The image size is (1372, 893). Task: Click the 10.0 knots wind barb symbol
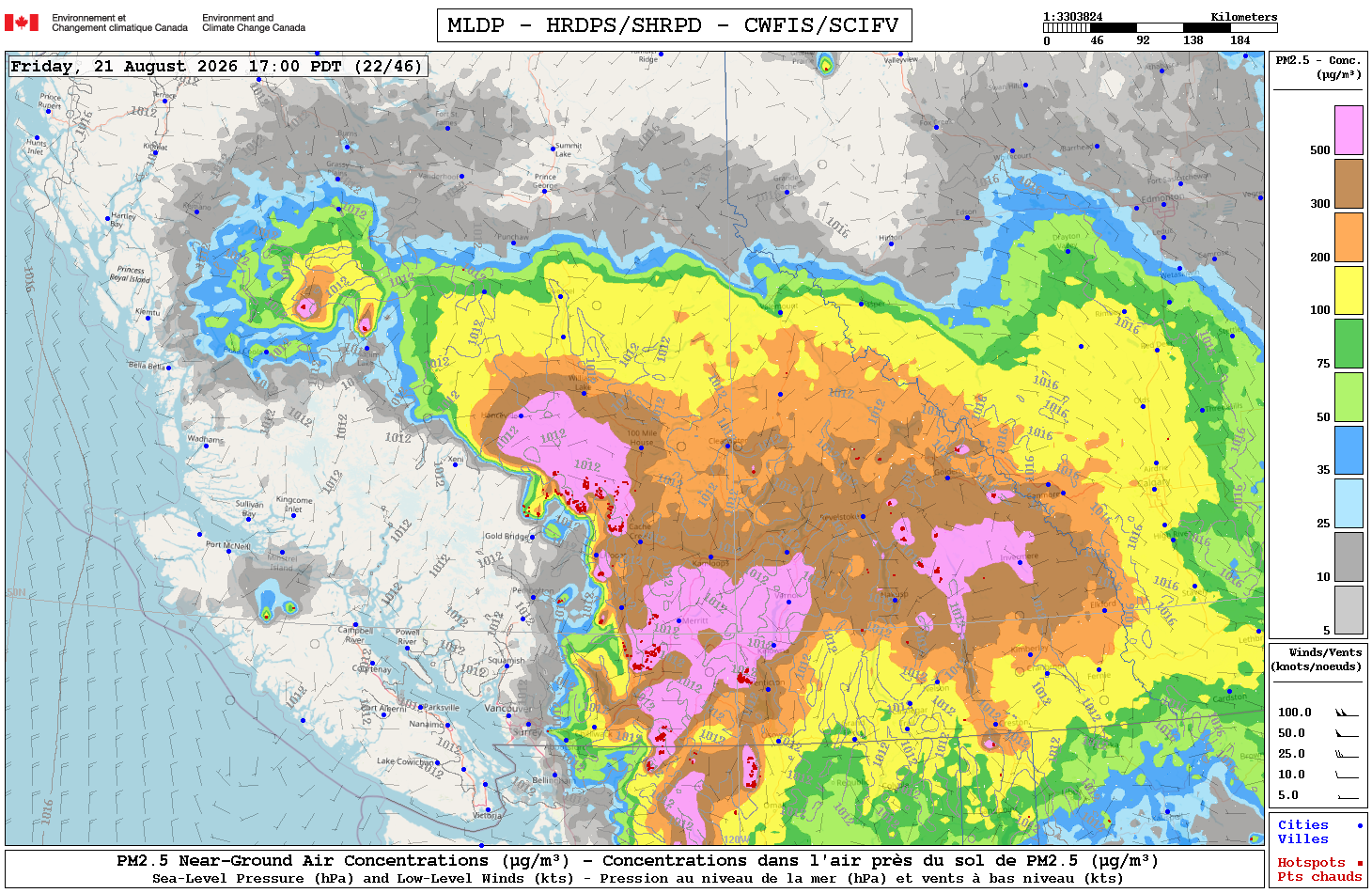pos(1347,775)
